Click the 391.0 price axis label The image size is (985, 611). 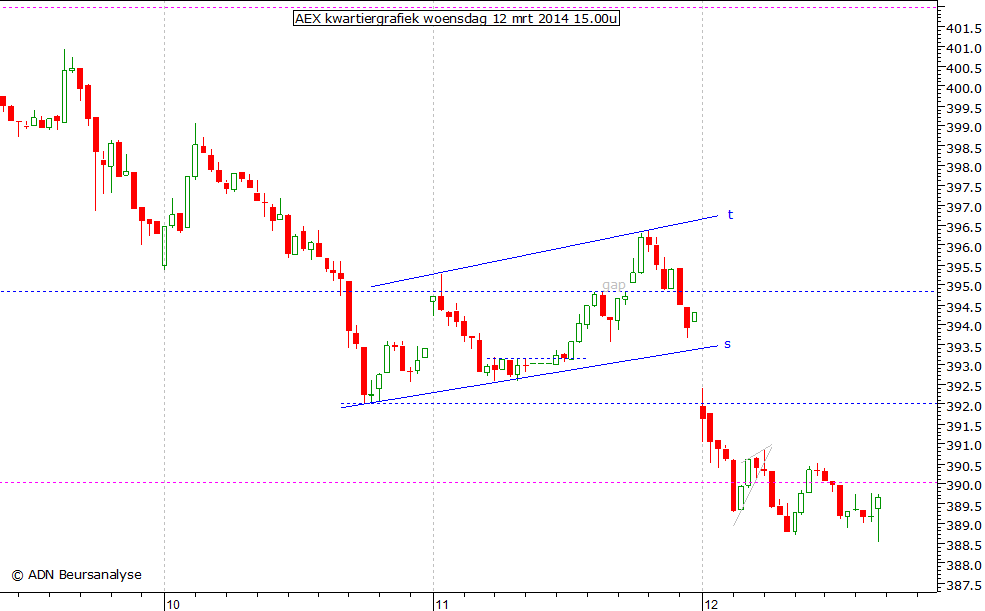[x=964, y=446]
